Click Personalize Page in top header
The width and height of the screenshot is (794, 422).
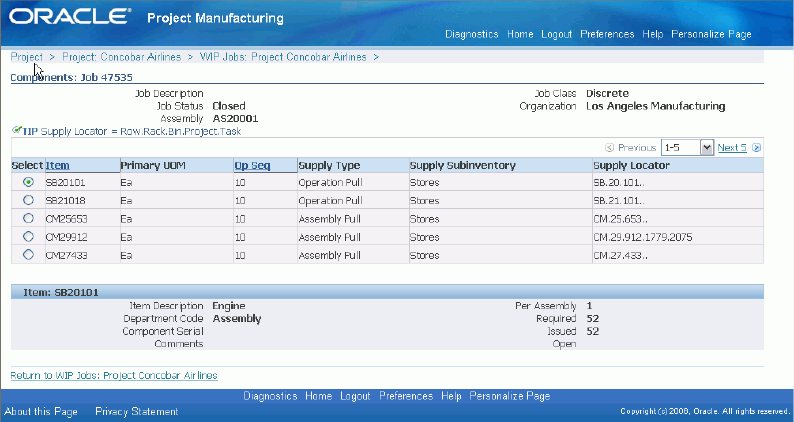click(711, 34)
